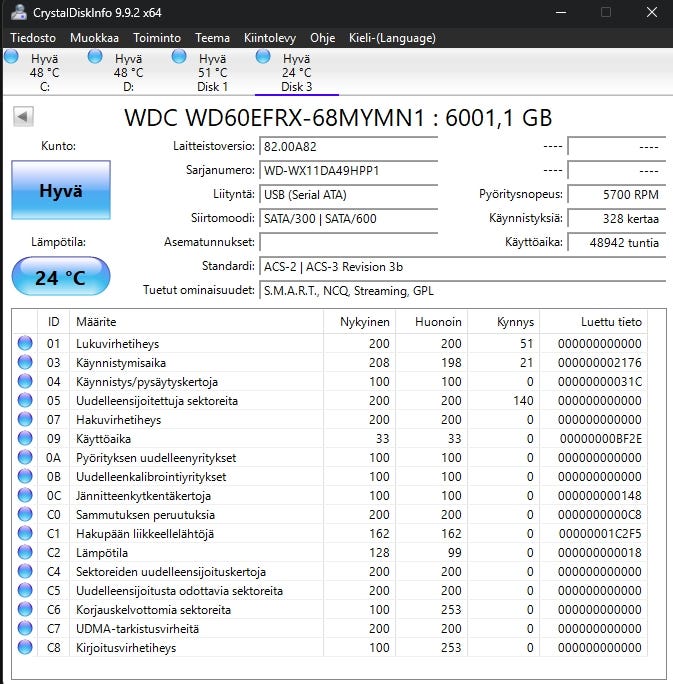
Task: Minimize the CrystalDiskInfo window
Action: [561, 12]
